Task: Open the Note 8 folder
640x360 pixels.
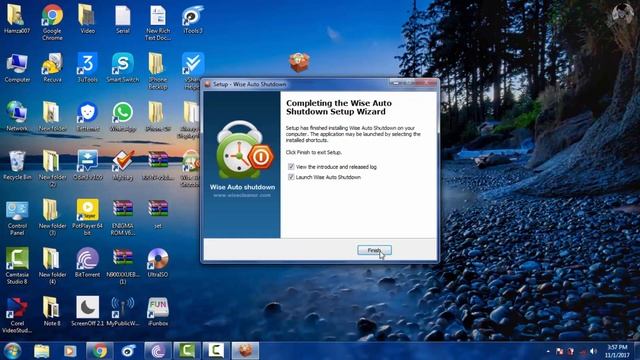Action: (52, 312)
